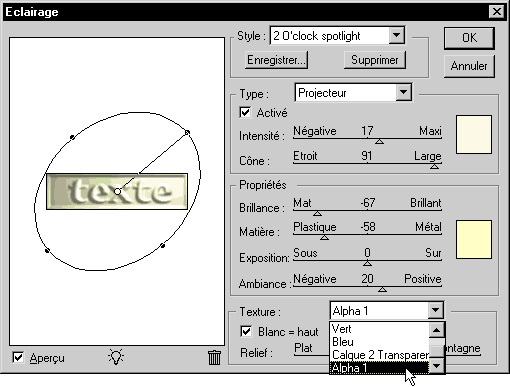The image size is (510, 387).
Task: Click the Plat relief label
Action: [303, 348]
